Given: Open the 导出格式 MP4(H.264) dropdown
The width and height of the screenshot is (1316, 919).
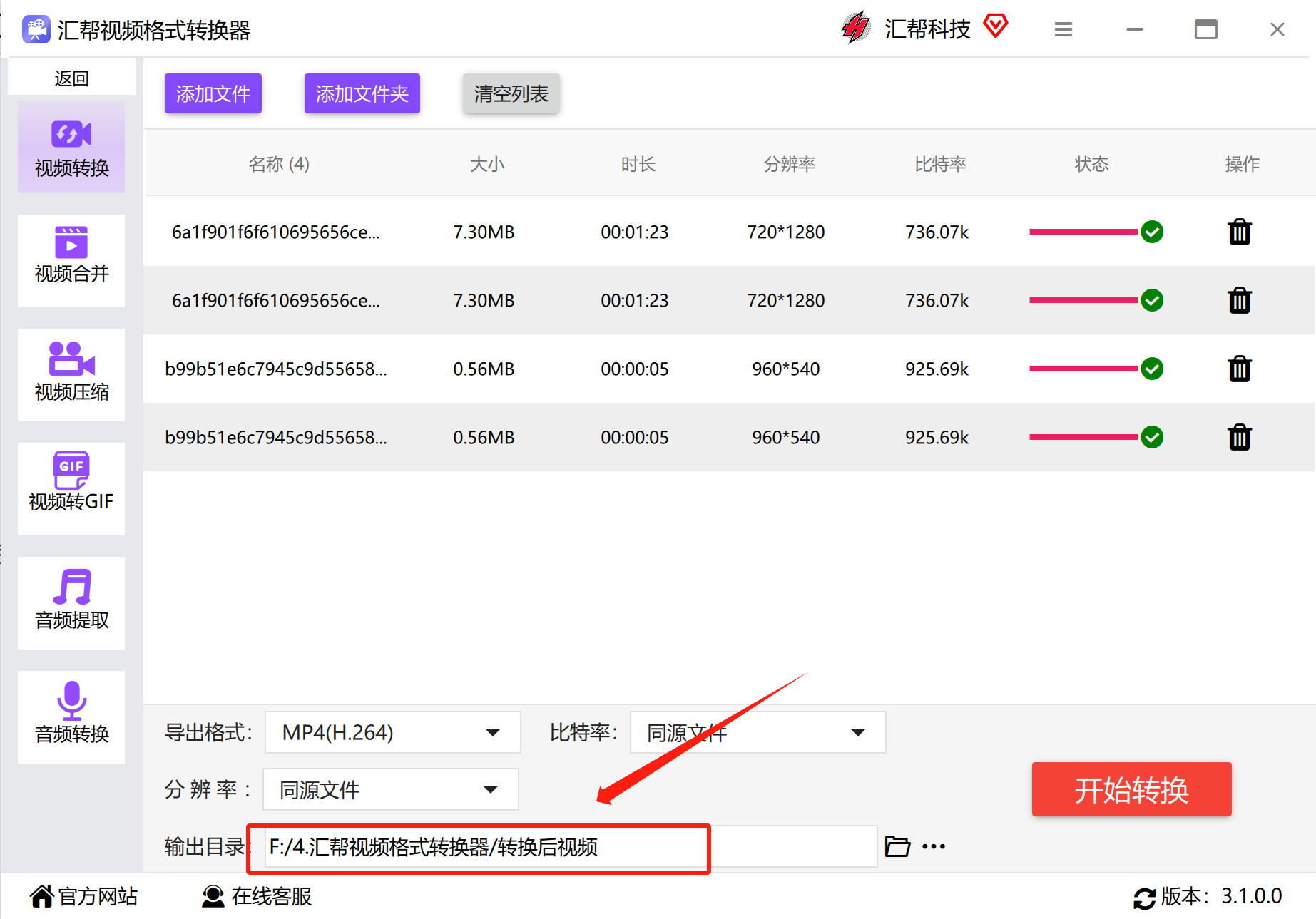Looking at the screenshot, I should pyautogui.click(x=393, y=732).
